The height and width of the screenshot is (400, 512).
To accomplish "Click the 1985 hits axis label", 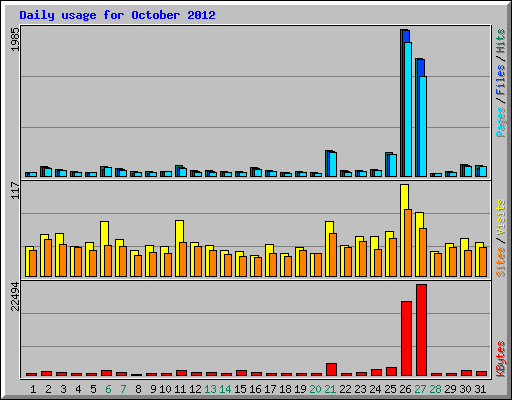I will click(x=15, y=39).
